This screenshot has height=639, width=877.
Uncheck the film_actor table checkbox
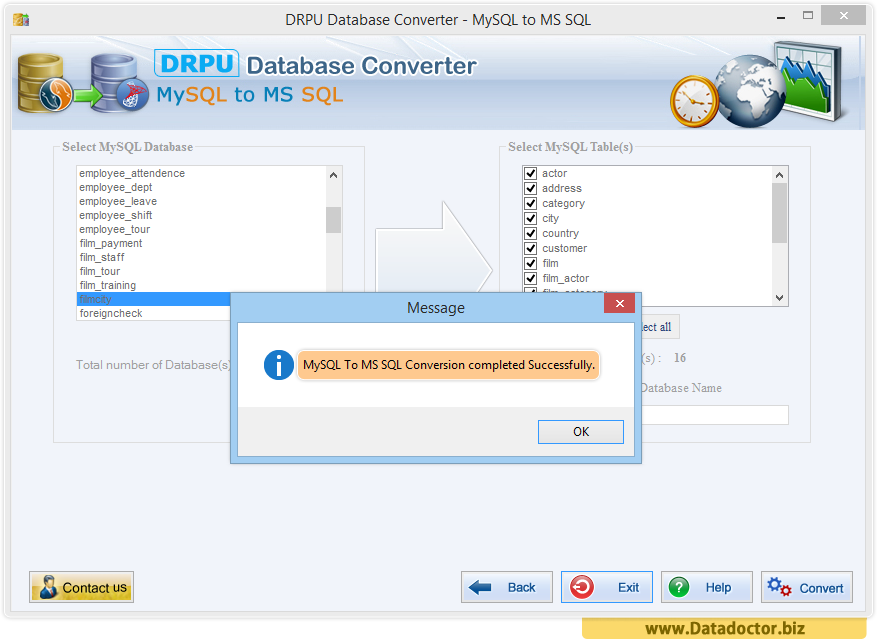531,278
